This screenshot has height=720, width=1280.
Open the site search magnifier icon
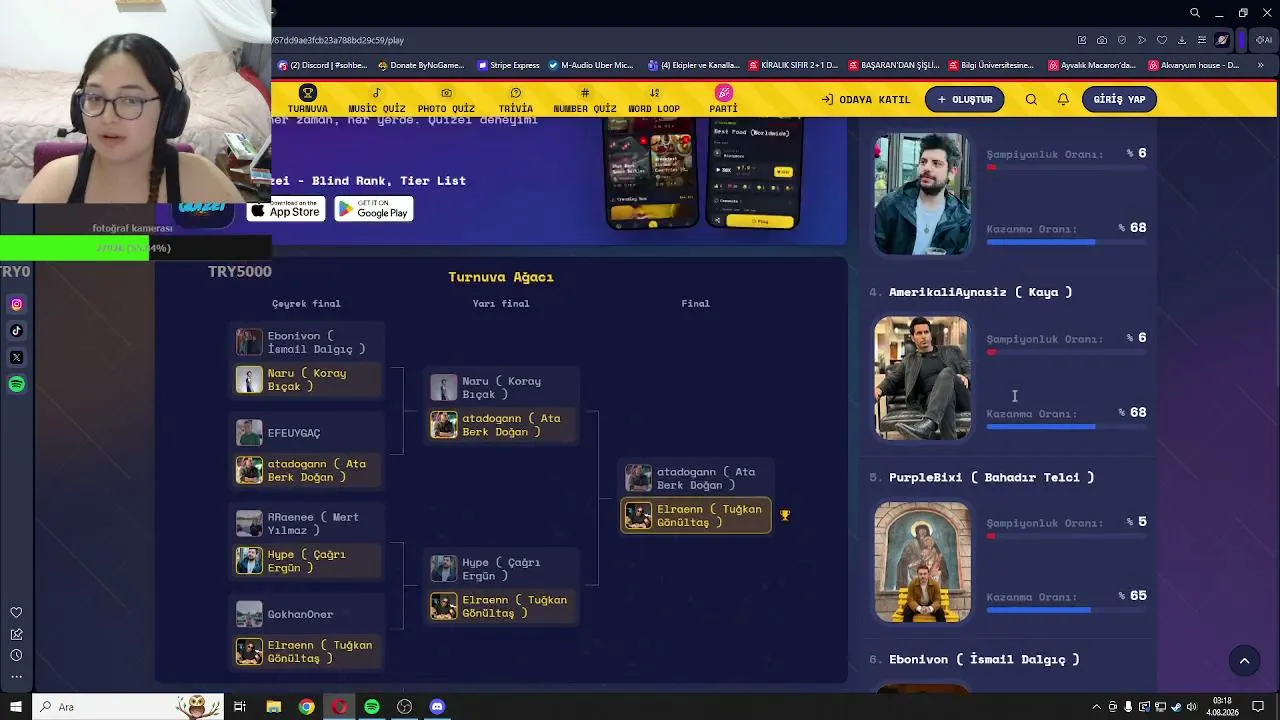(1031, 100)
